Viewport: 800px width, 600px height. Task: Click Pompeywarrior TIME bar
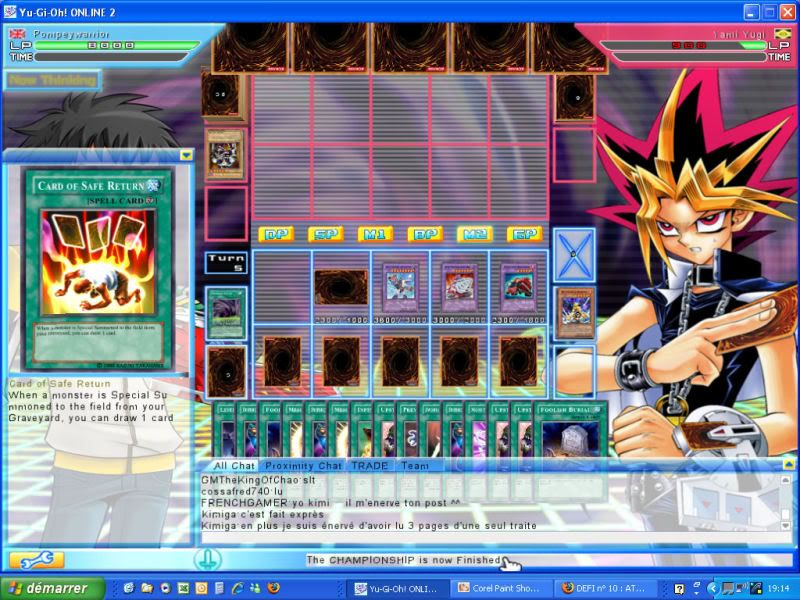pos(111,57)
